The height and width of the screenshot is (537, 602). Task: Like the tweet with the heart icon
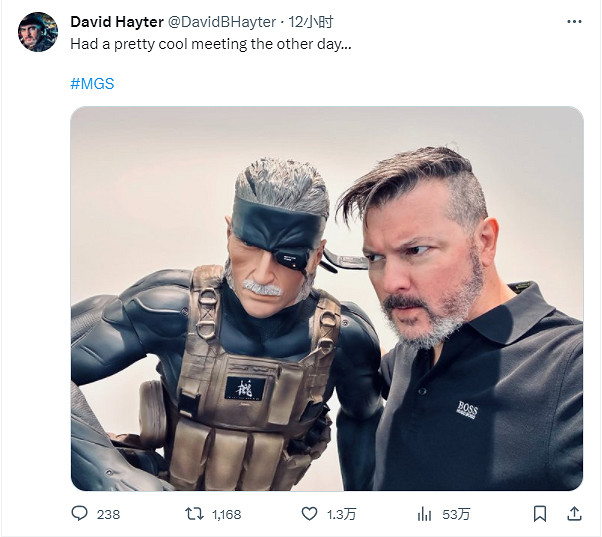pos(310,514)
